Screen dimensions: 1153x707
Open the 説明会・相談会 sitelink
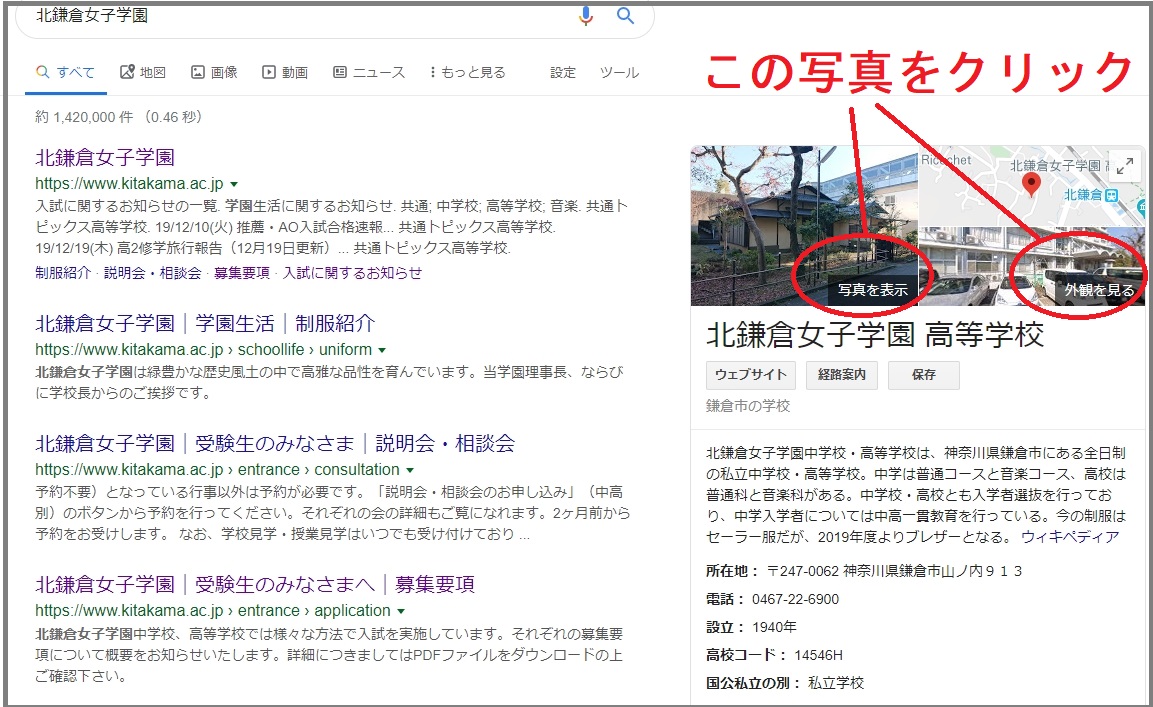152,273
